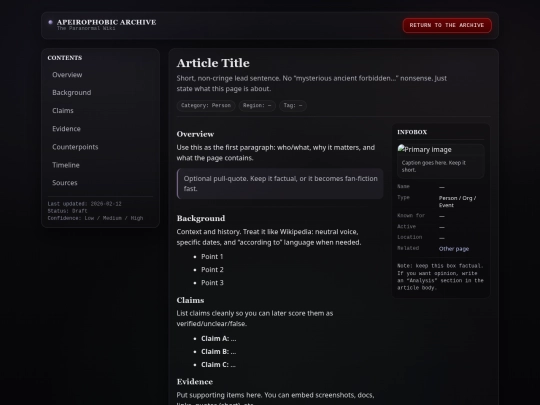This screenshot has width=540, height=405.
Task: Select Evidence in contents sidebar
Action: click(66, 129)
